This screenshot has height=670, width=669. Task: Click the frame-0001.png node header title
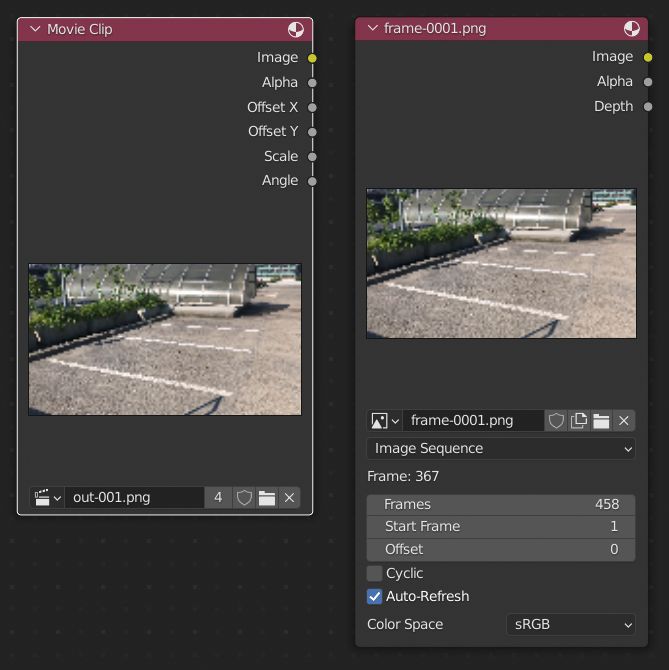[x=435, y=29]
